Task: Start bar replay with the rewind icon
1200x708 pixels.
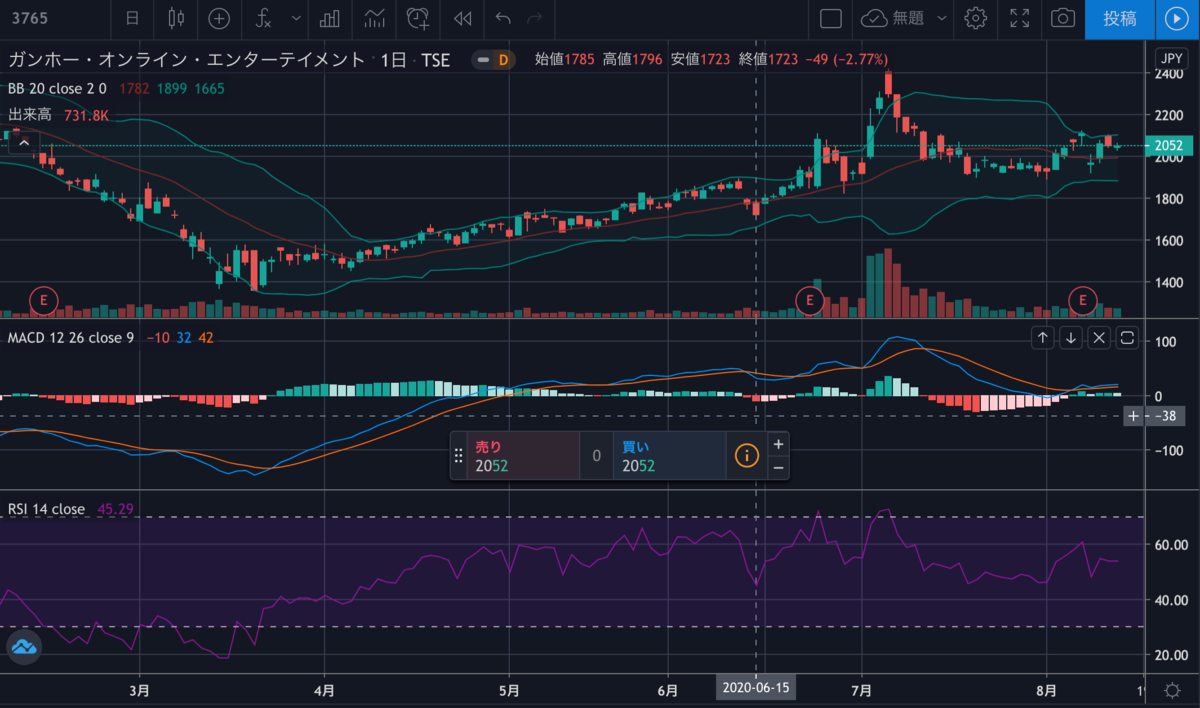Action: (x=462, y=18)
